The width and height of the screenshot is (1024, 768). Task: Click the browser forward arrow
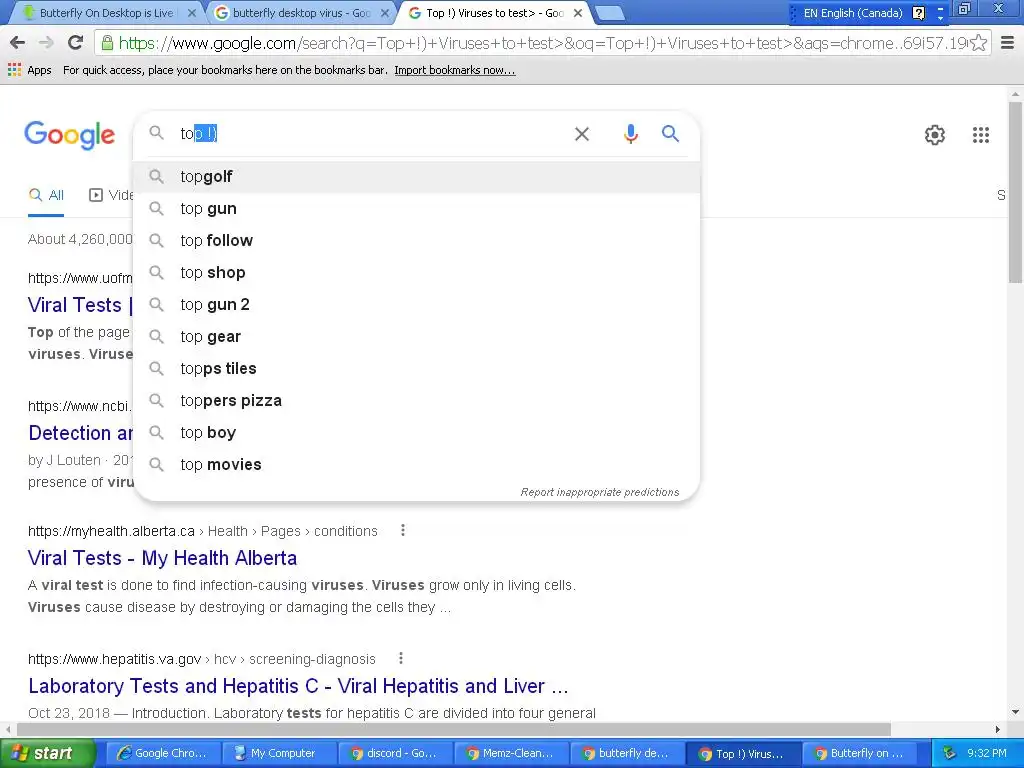click(x=46, y=43)
